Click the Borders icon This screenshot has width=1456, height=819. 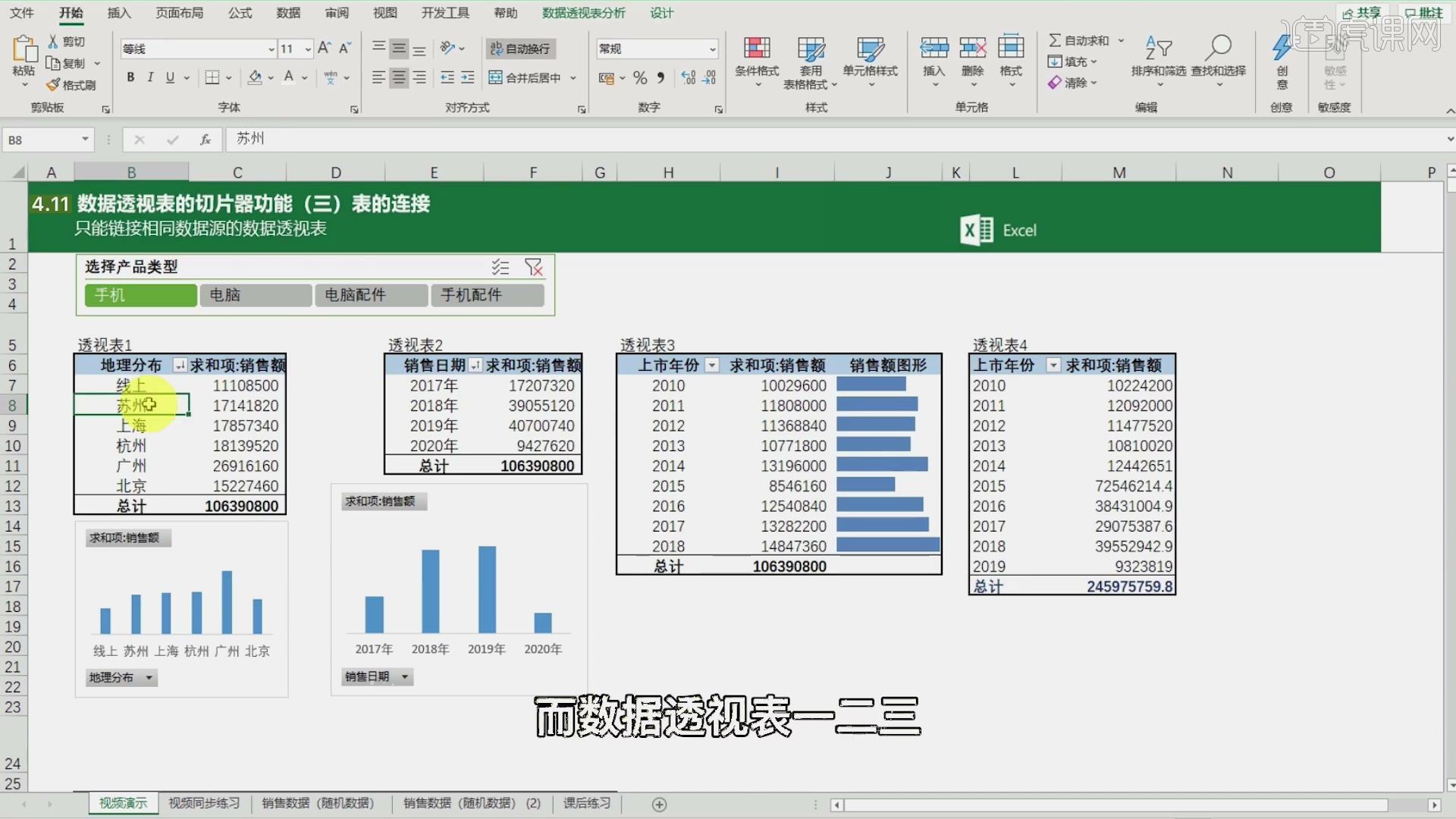(x=212, y=77)
